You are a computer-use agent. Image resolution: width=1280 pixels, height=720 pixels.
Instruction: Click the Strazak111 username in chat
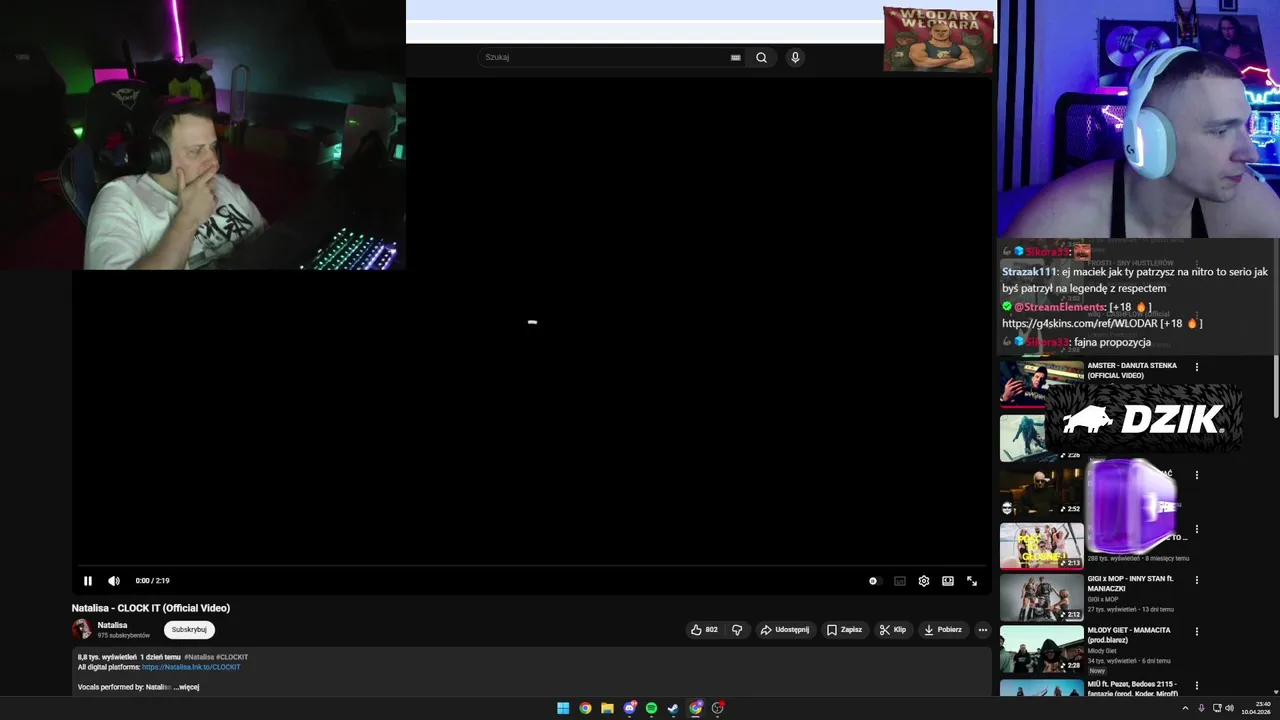[x=1029, y=272]
